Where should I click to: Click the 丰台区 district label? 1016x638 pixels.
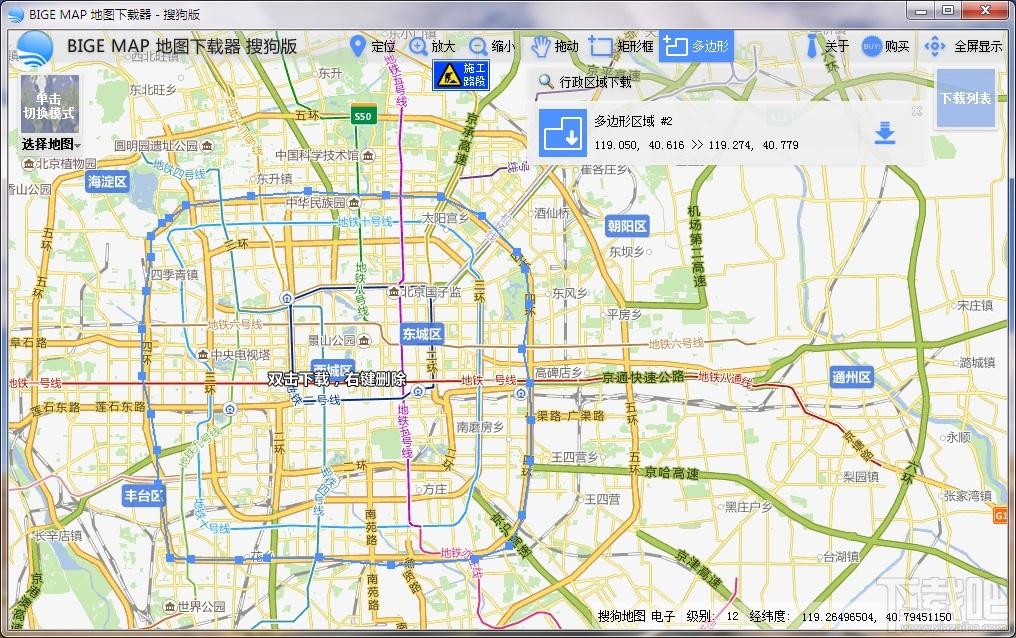[144, 496]
